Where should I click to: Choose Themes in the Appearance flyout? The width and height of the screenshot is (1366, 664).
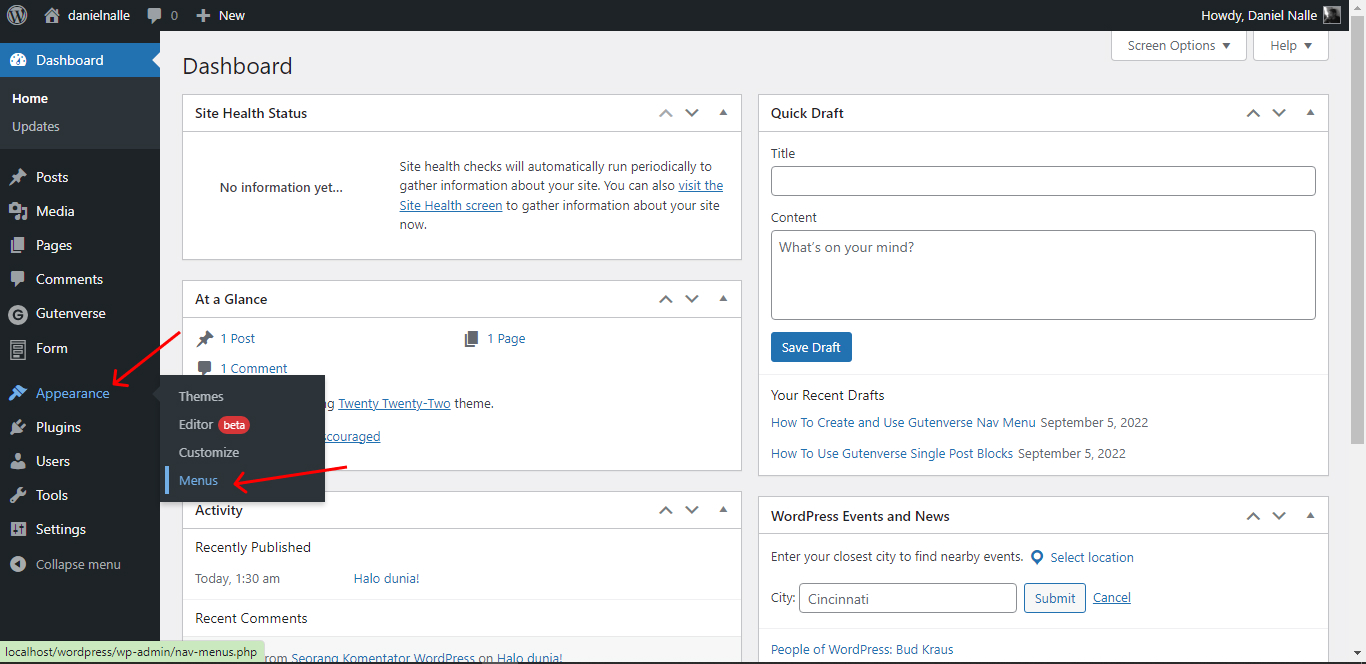[x=201, y=397]
